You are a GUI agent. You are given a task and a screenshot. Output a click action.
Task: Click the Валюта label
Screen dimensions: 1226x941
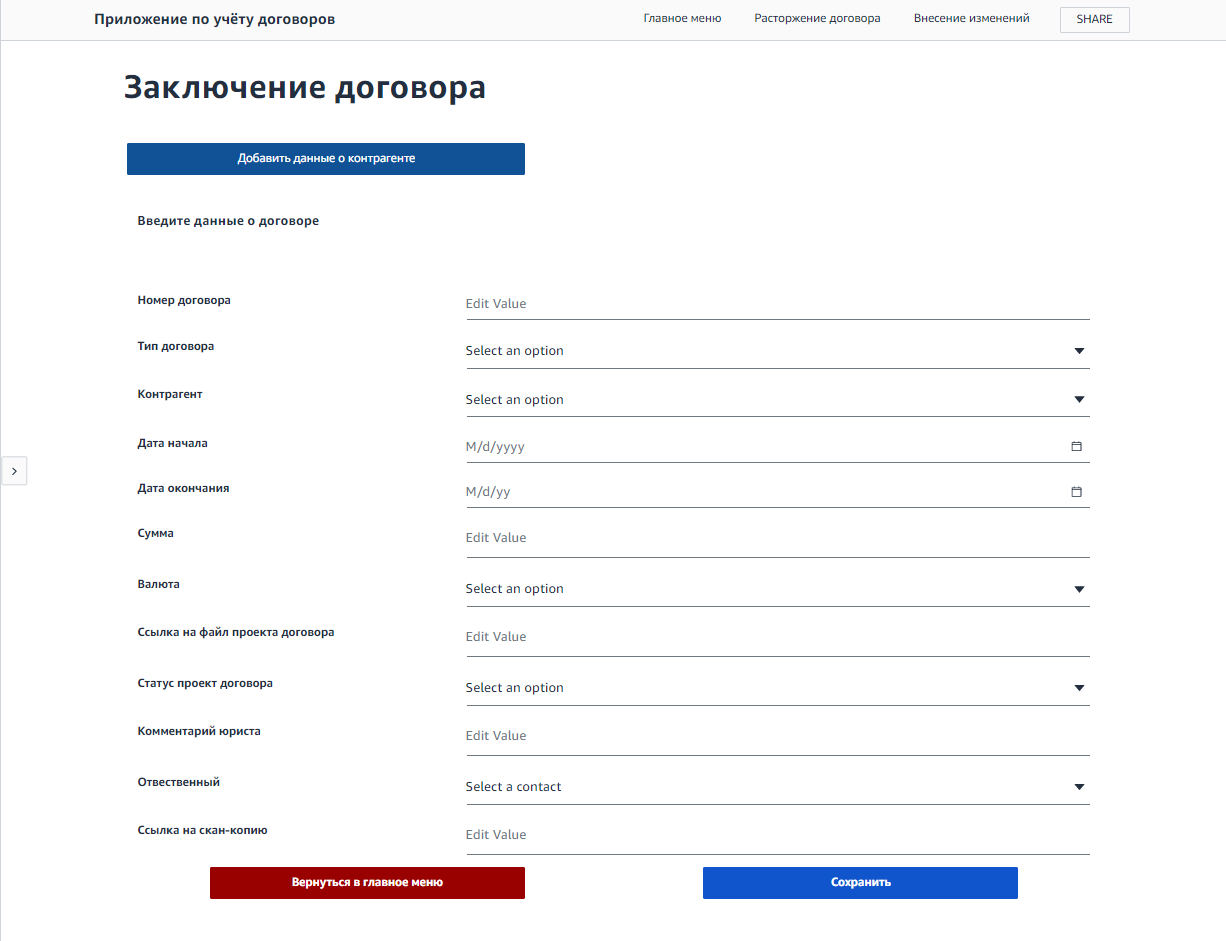(158, 584)
